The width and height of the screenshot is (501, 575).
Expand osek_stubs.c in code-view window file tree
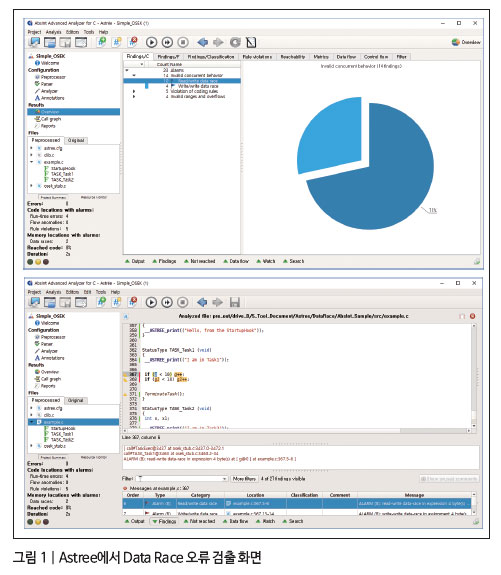[31, 446]
